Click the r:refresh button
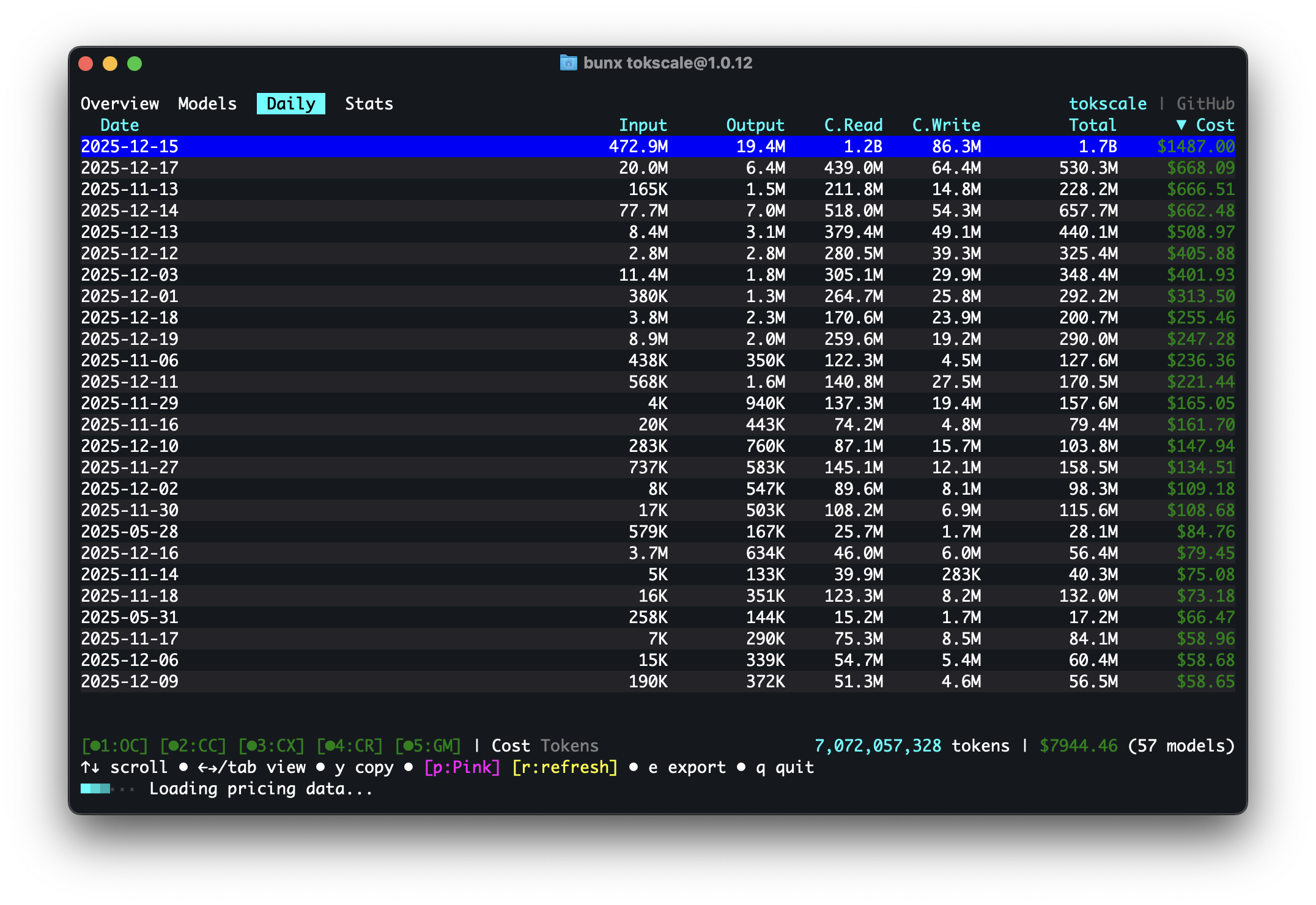 coord(564,767)
